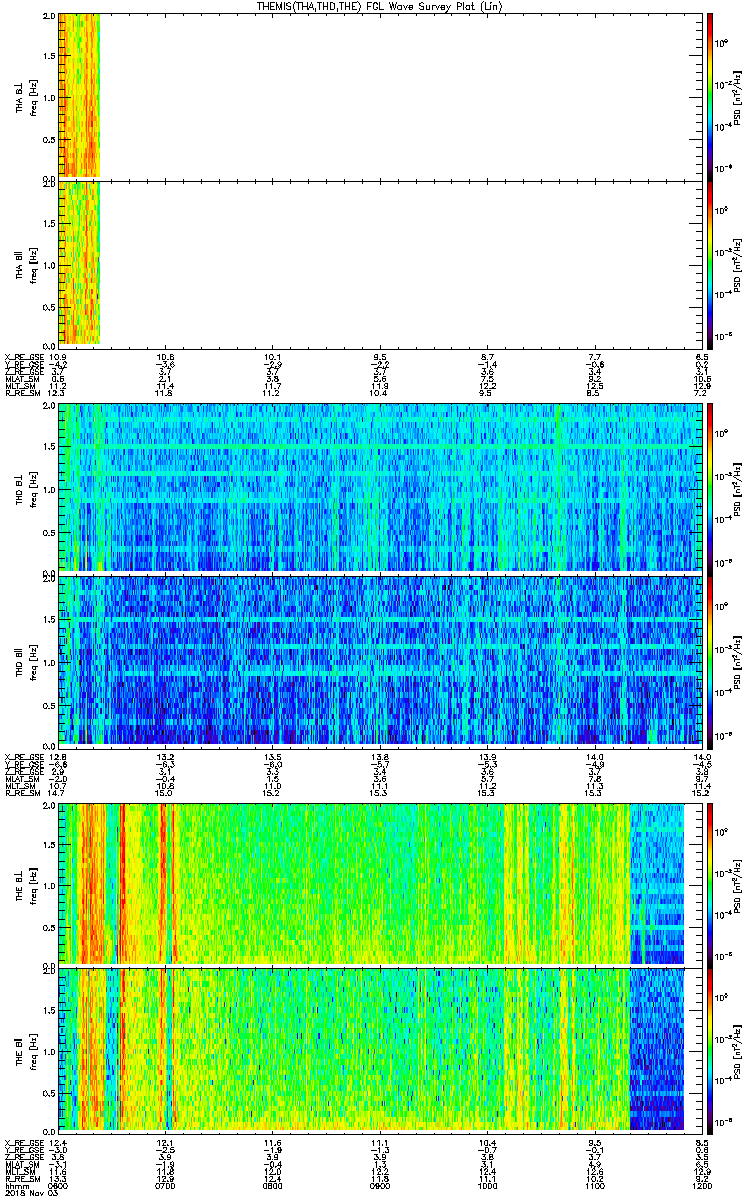Select the THD B-perpendicular spectrogram panel
Viewport: 750px width, 1200px height.
(378, 487)
